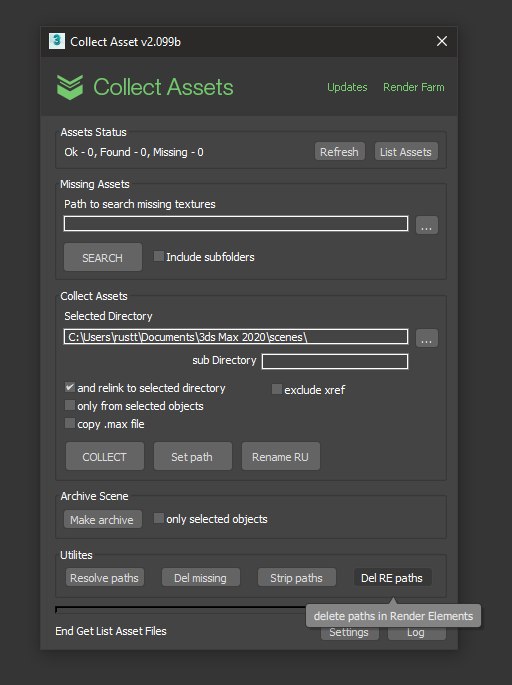Click the Refresh button in Assets Status
The image size is (512, 685).
[339, 152]
